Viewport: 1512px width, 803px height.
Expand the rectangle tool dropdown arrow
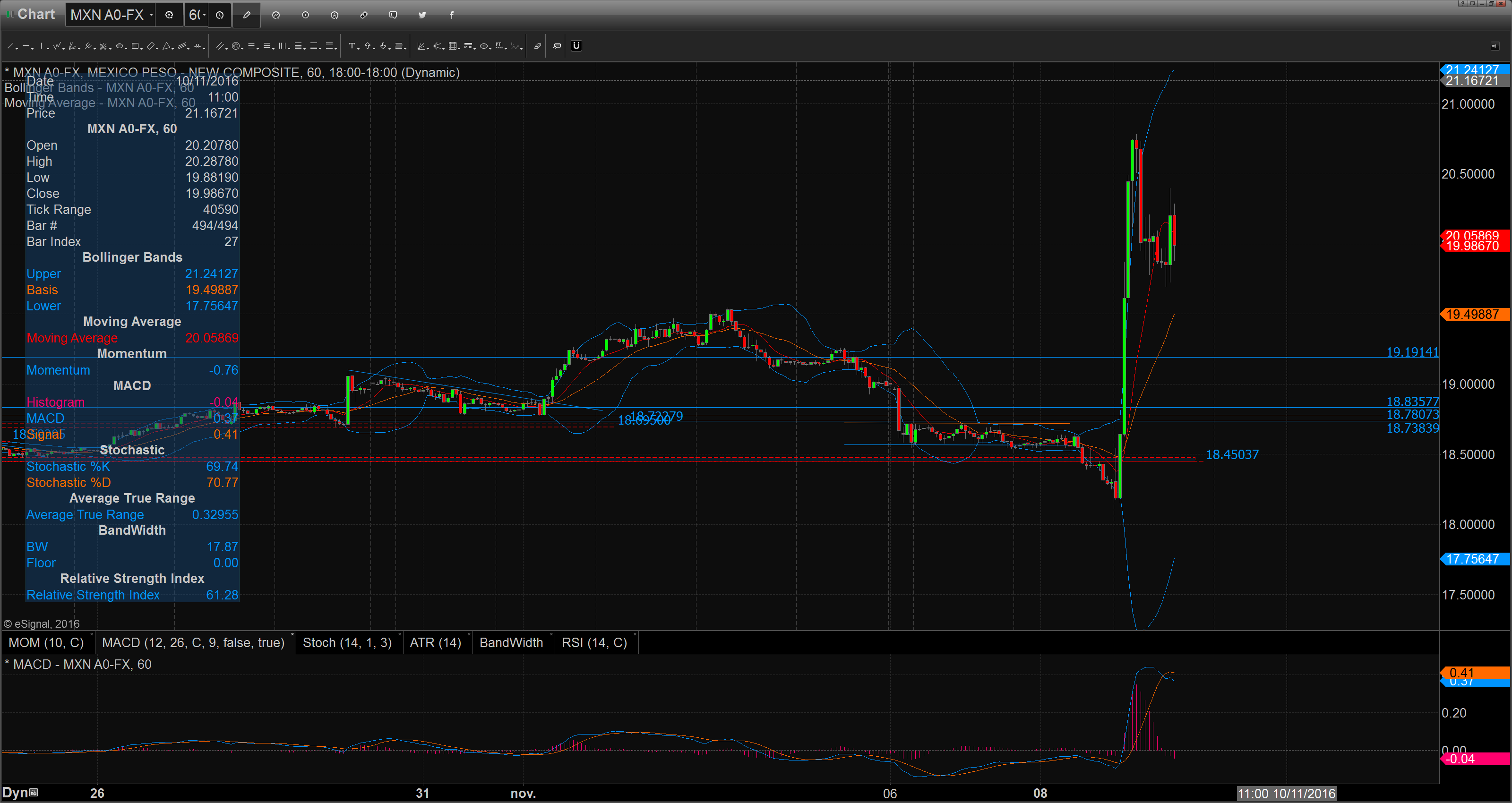coord(141,49)
